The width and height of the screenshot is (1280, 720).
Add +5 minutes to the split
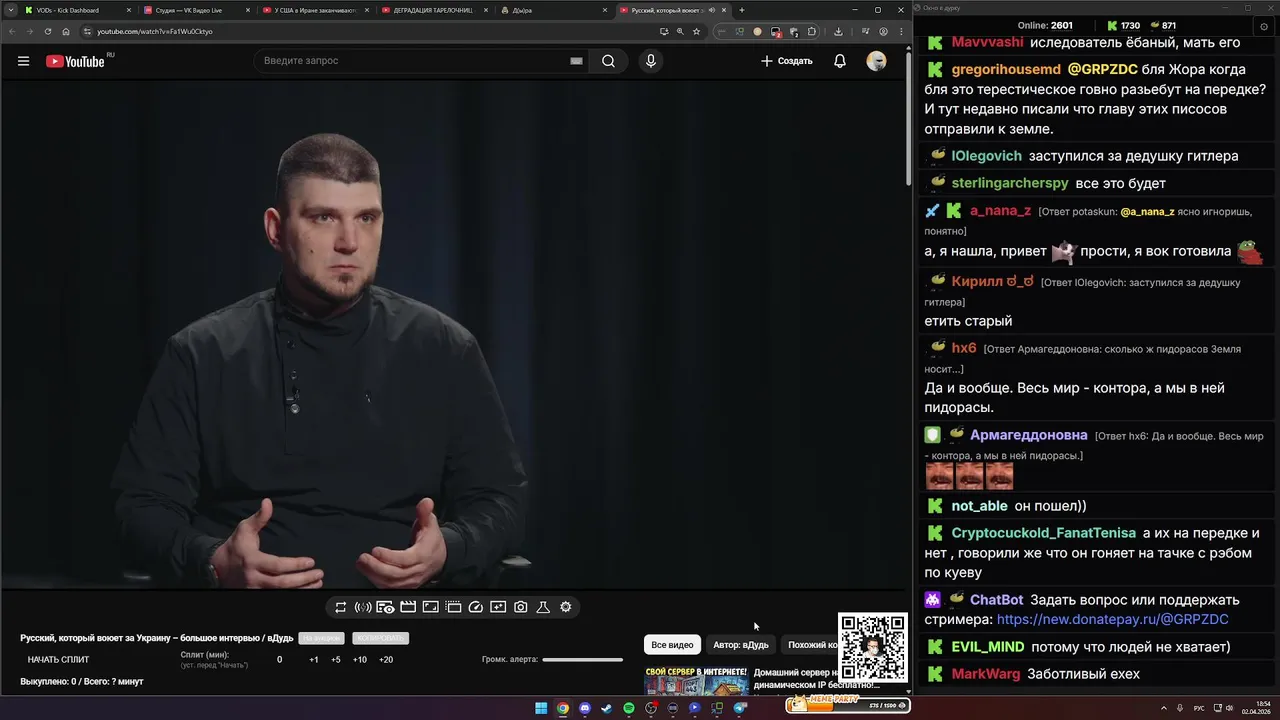click(x=336, y=660)
